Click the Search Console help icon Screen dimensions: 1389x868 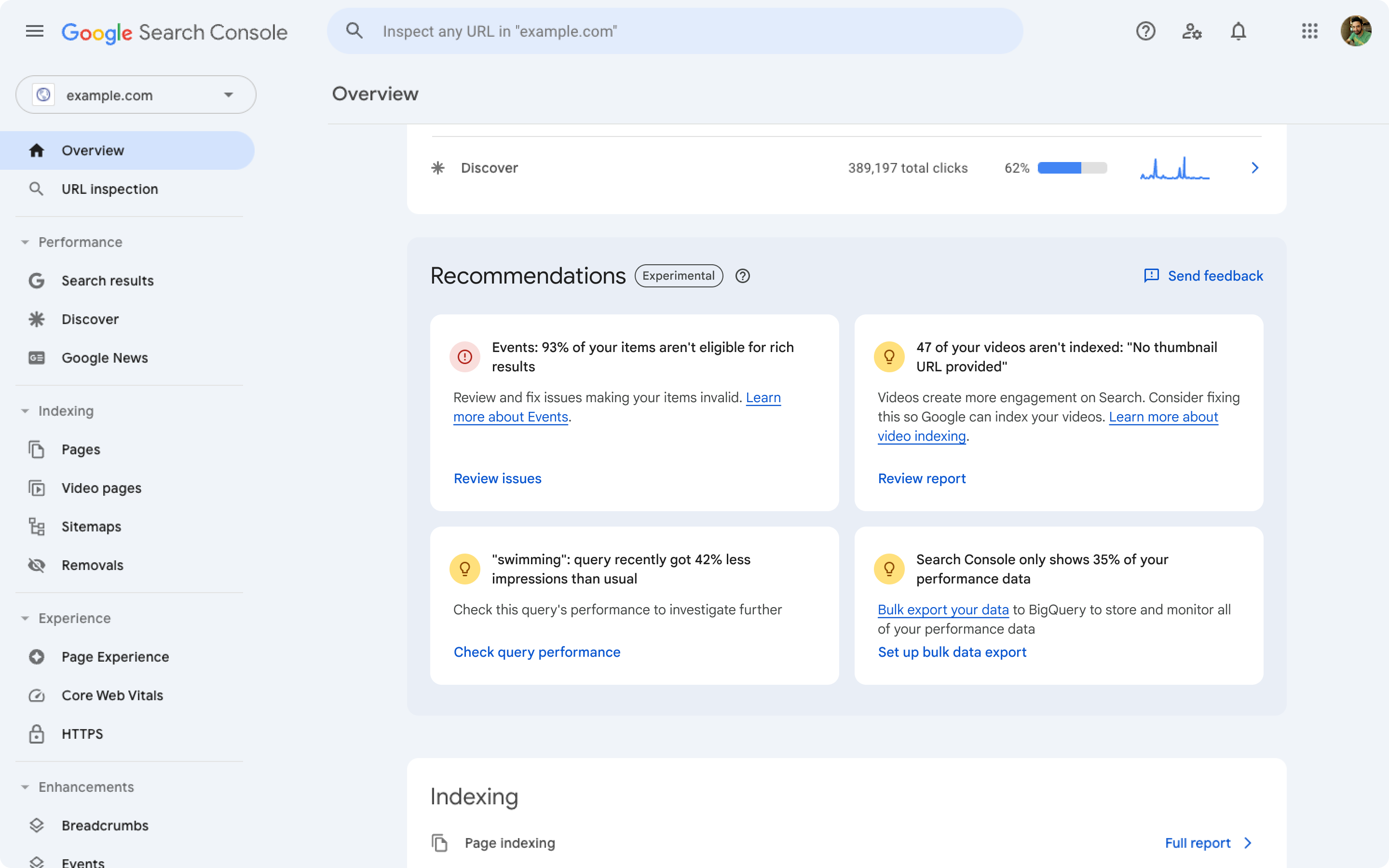(1145, 31)
